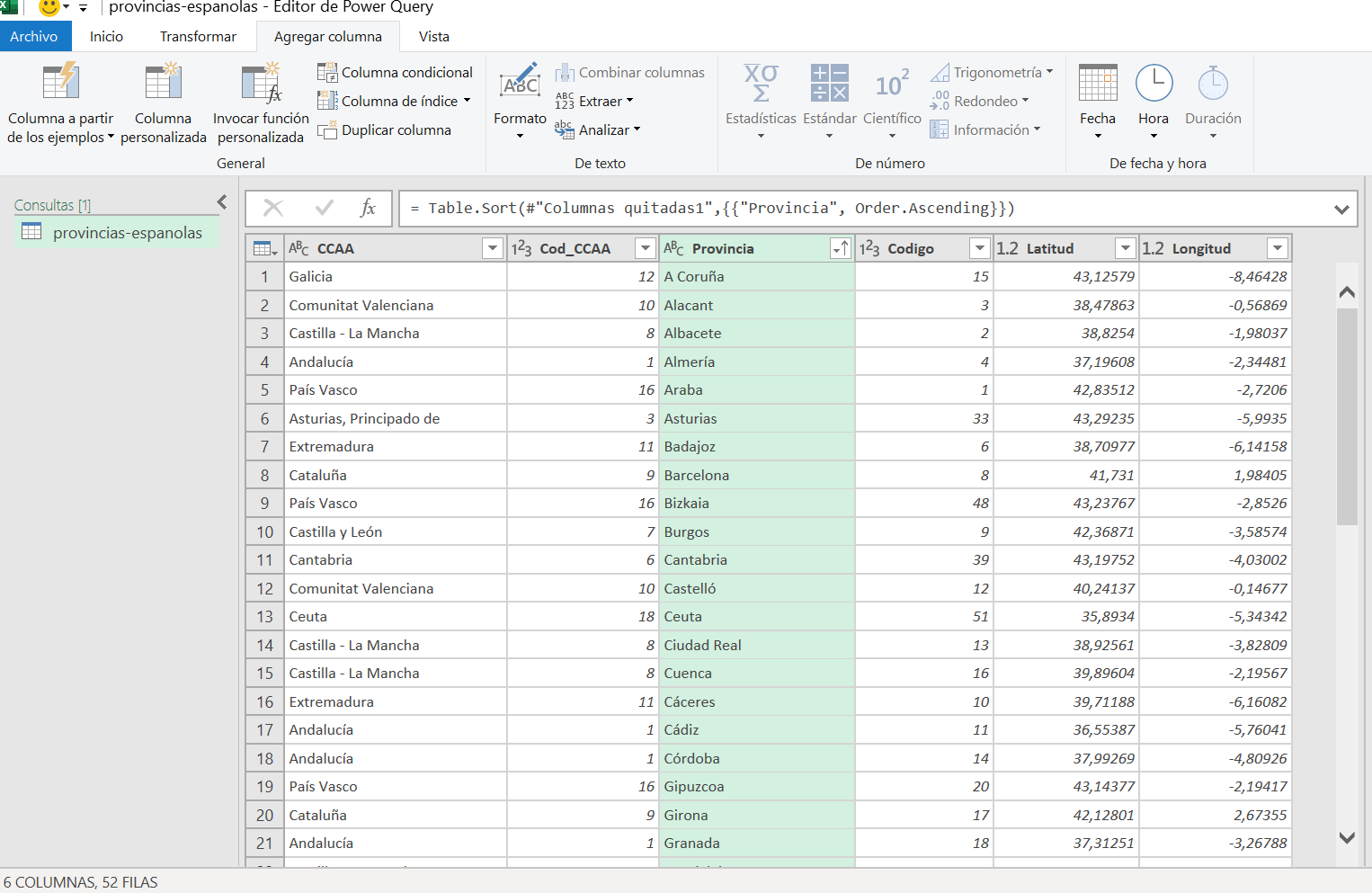Click the Fecha calendar icon

[1098, 83]
